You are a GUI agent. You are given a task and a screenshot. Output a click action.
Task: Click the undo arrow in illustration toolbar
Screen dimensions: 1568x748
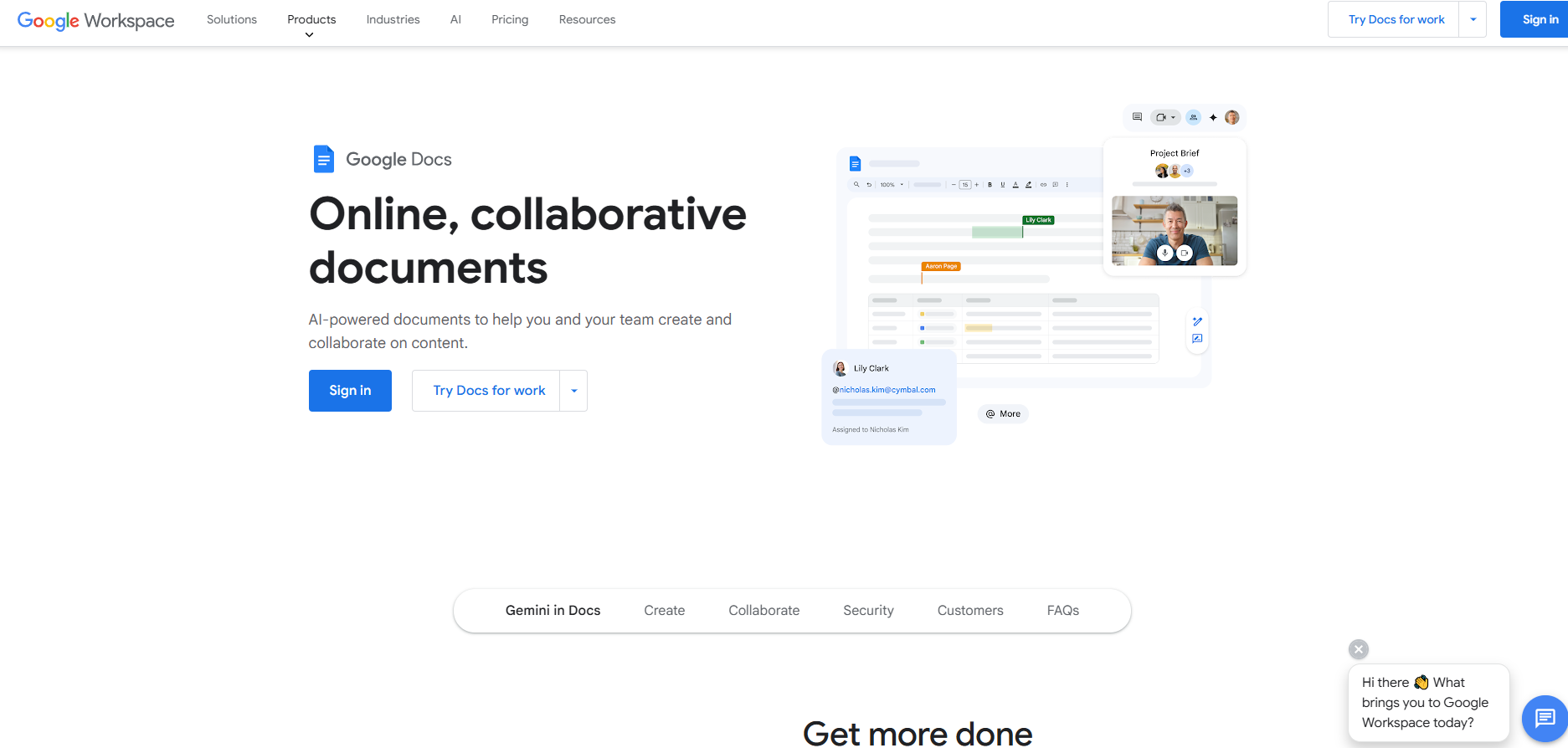tap(869, 185)
